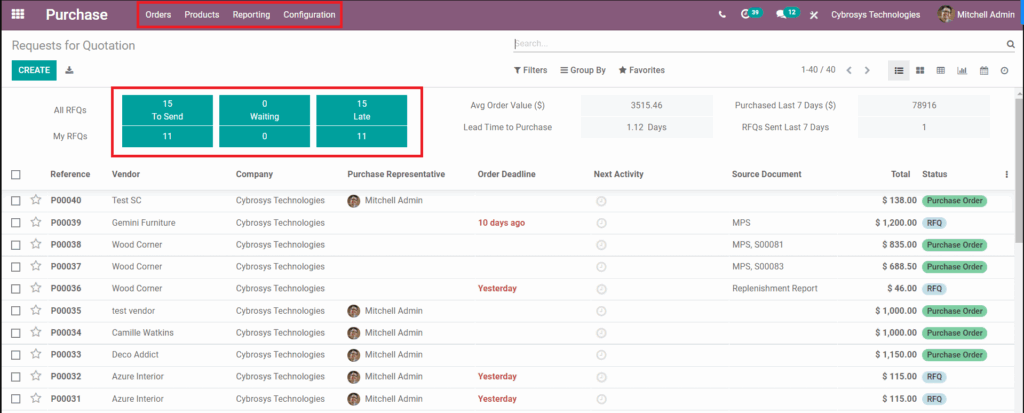Click next activity clock for P00031
The image size is (1024, 413).
[x=601, y=399]
